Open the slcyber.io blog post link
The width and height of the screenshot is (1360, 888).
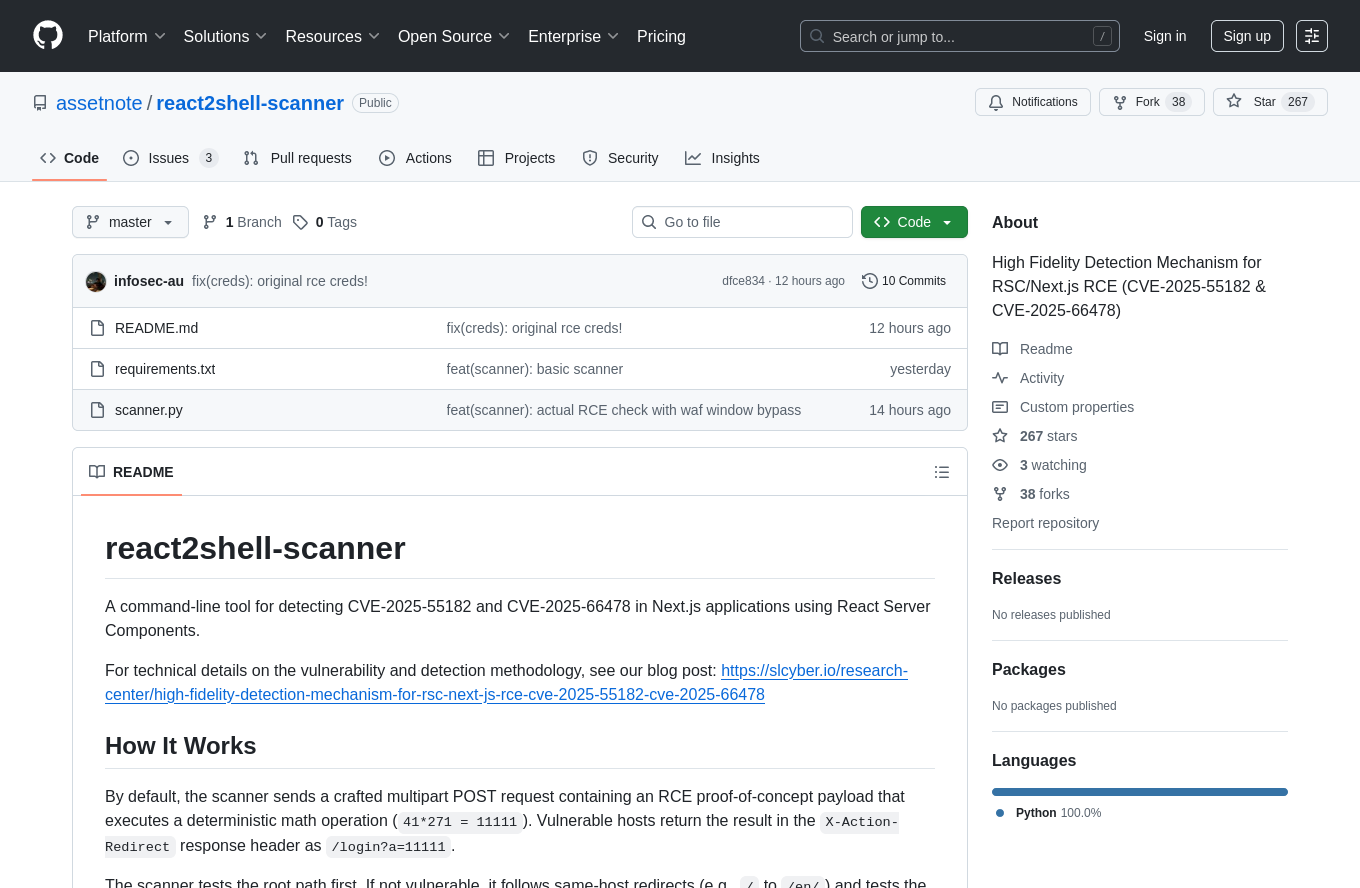[x=813, y=671]
